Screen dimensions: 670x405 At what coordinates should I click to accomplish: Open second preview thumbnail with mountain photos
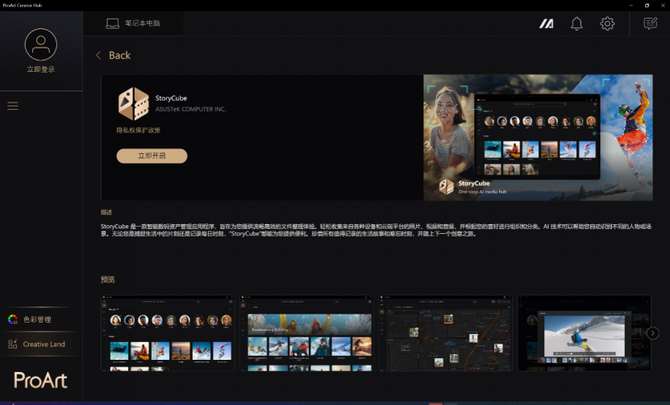pyautogui.click(x=305, y=333)
